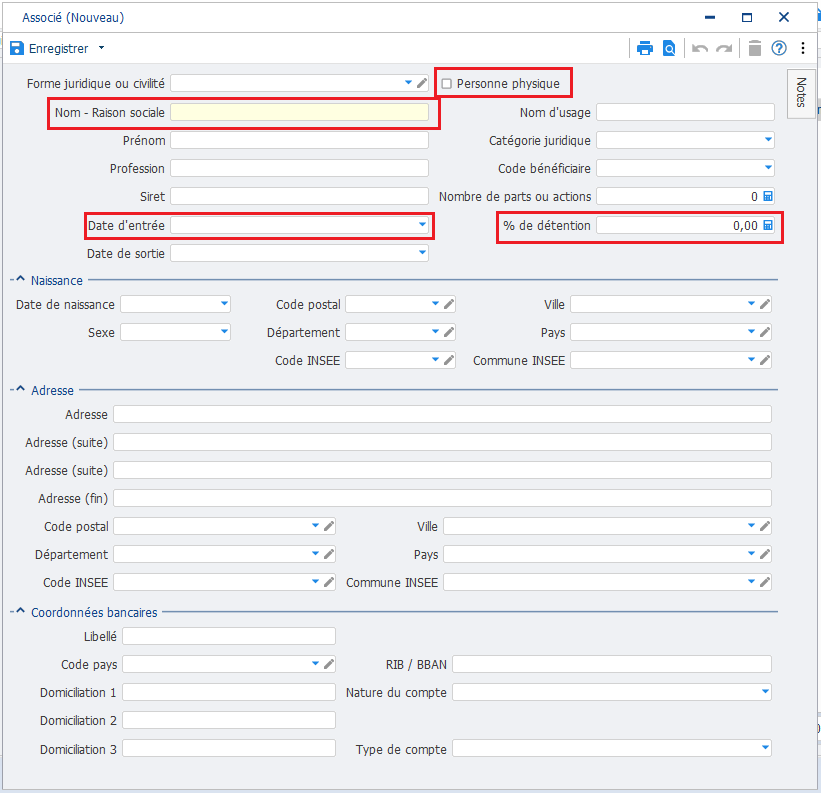This screenshot has width=821, height=793.
Task: Open the Type de compte dropdown
Action: 765,747
